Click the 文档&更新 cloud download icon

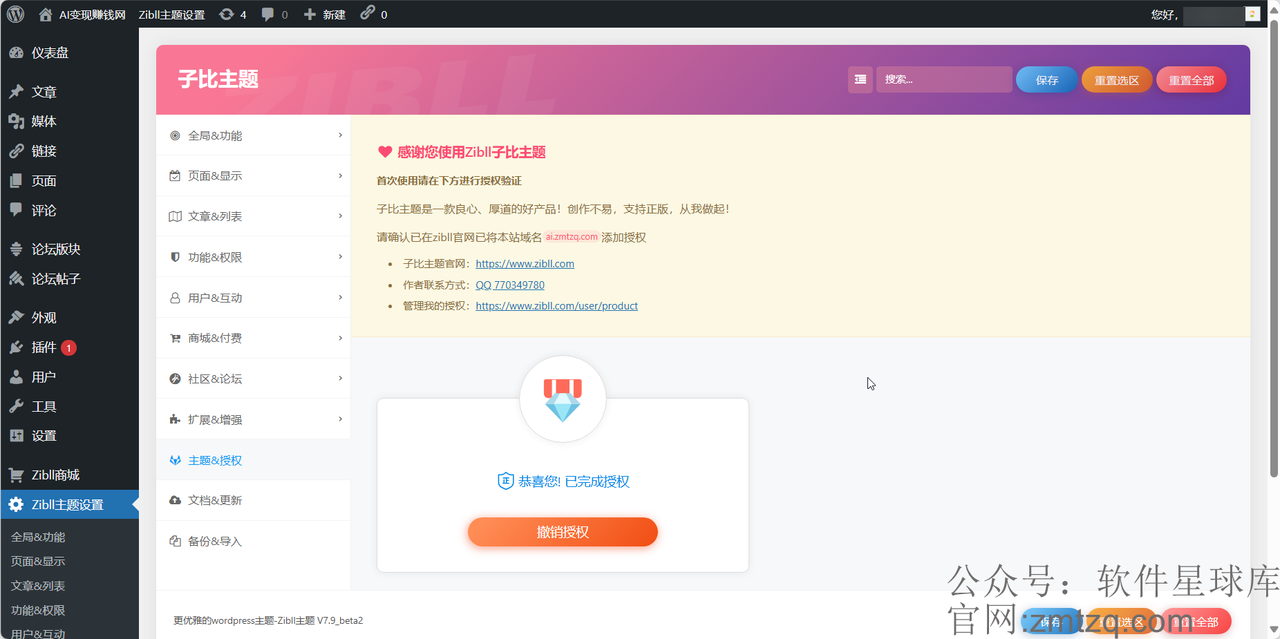[x=176, y=500]
